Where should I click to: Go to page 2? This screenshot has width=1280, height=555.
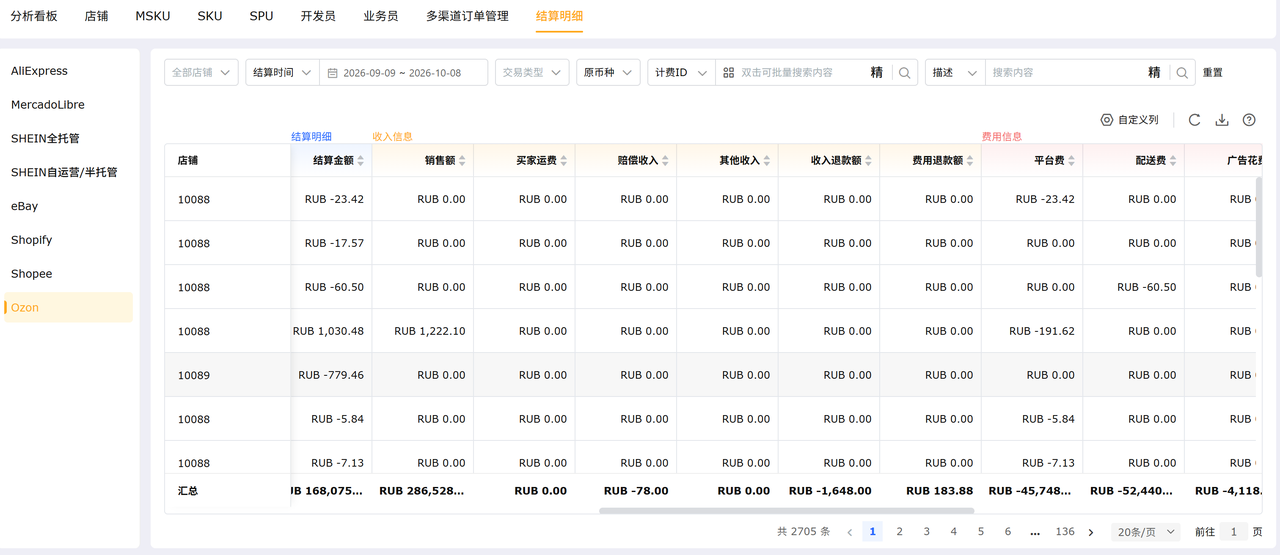click(900, 532)
